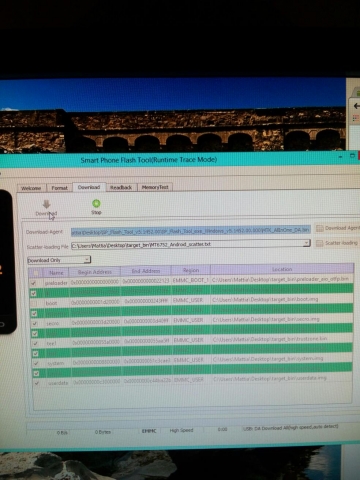
Task: Enable the boot partition checkbox
Action: coord(34,303)
